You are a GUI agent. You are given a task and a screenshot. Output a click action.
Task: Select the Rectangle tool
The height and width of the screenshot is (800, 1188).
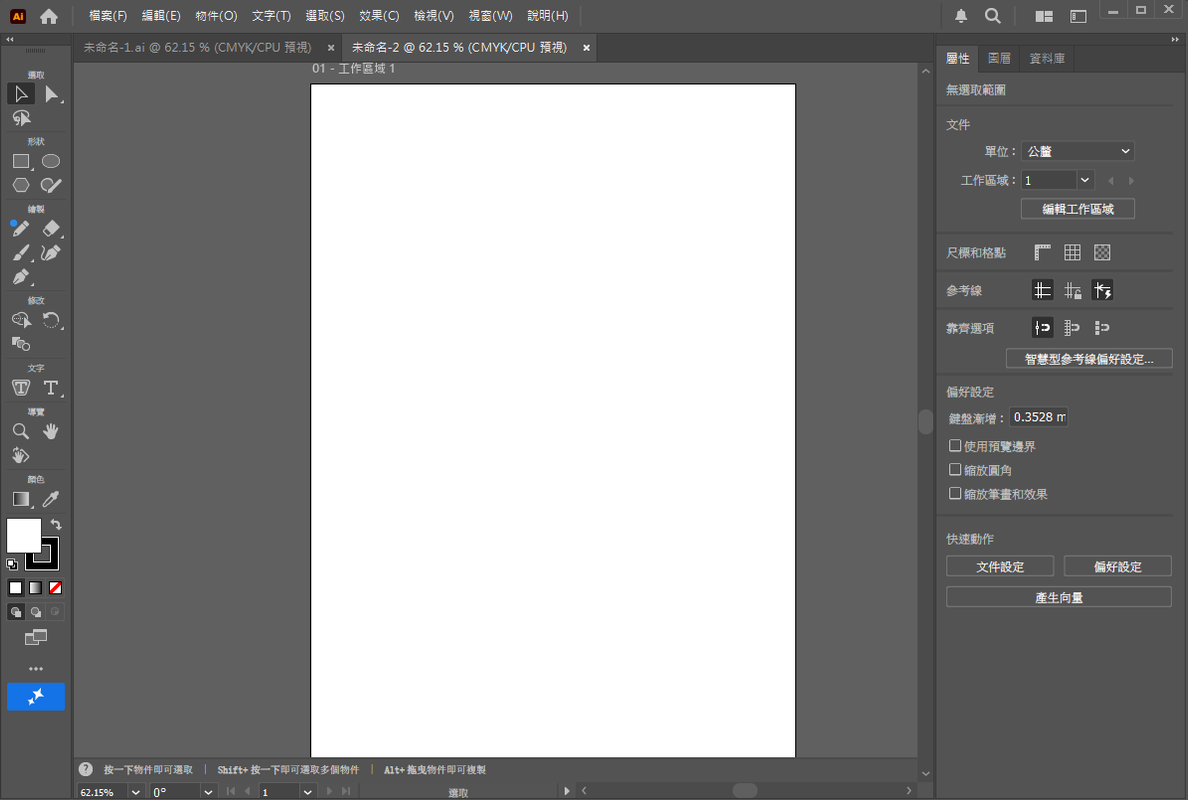[20, 161]
